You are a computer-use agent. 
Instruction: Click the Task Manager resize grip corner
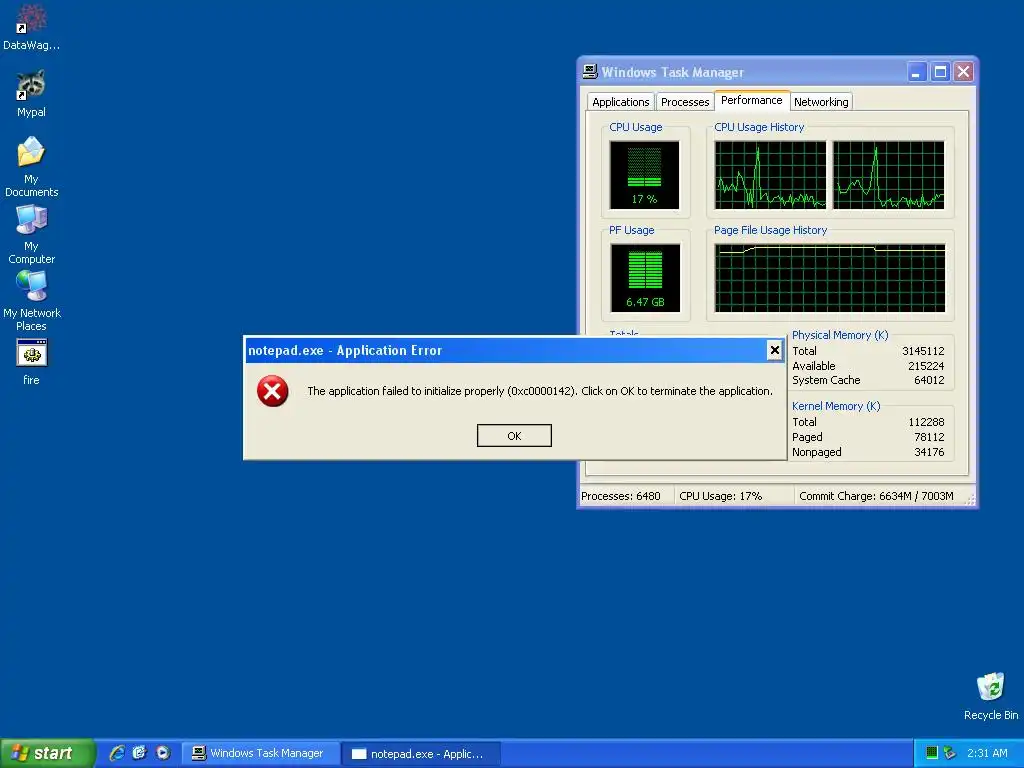970,500
